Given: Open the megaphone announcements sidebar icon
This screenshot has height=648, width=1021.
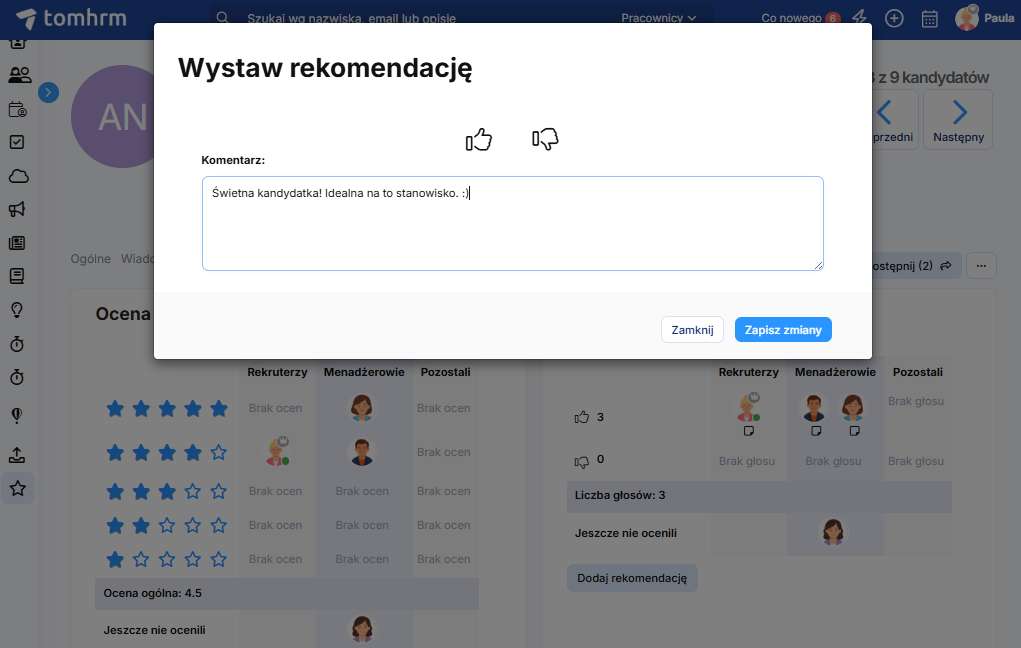Looking at the screenshot, I should pyautogui.click(x=18, y=209).
